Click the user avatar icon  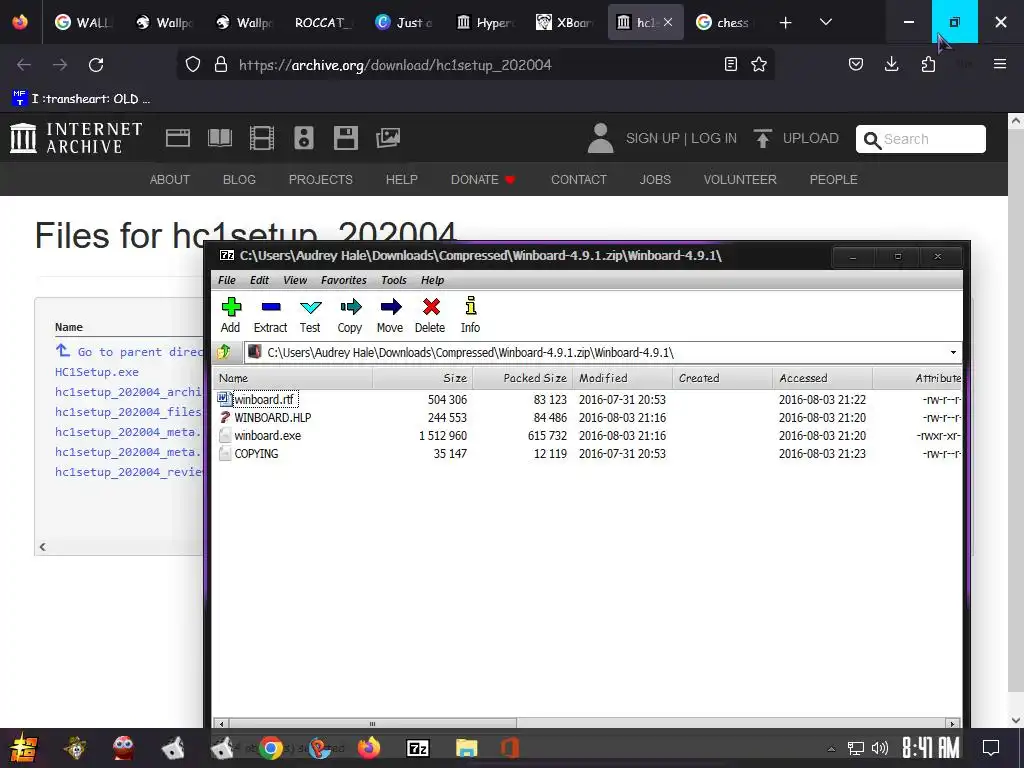point(600,138)
